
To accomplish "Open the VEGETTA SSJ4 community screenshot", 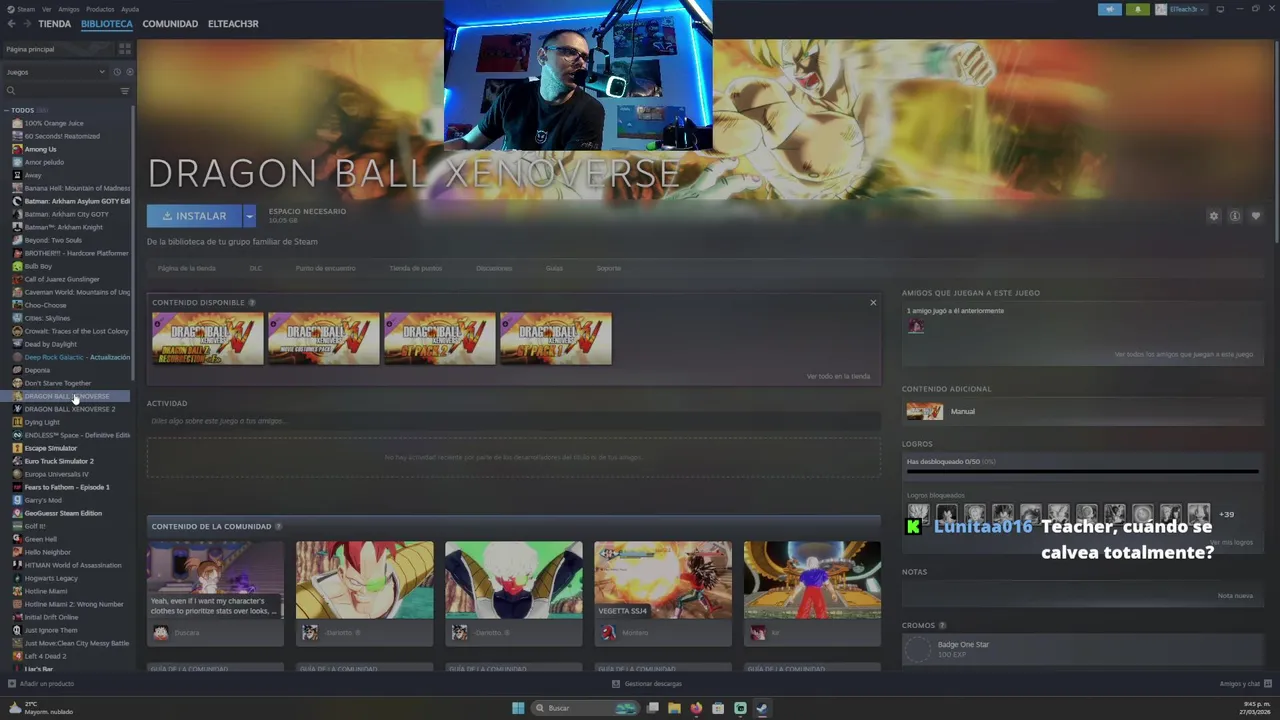I will [663, 580].
